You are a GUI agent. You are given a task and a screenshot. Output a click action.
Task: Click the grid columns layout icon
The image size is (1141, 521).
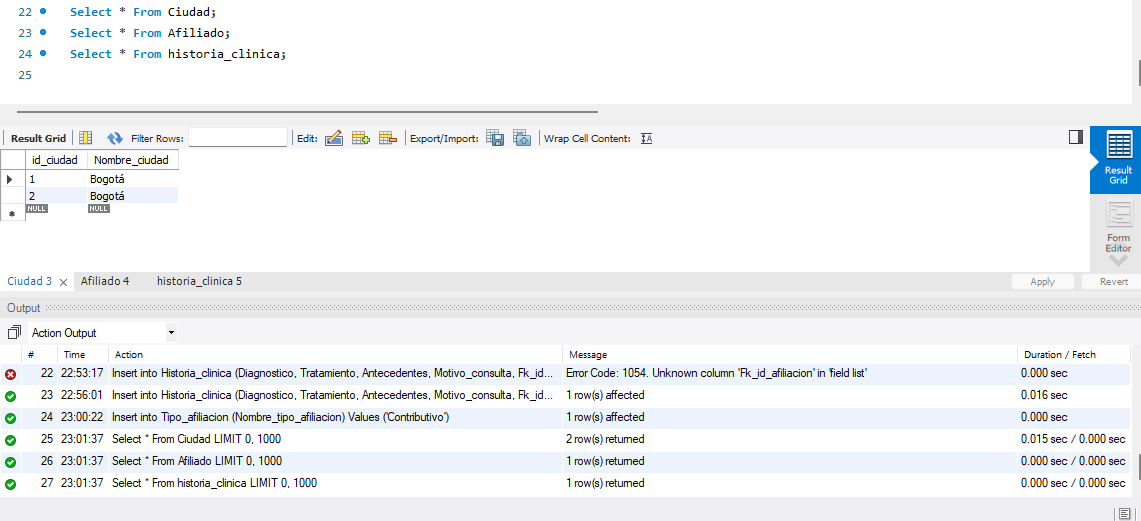[86, 138]
